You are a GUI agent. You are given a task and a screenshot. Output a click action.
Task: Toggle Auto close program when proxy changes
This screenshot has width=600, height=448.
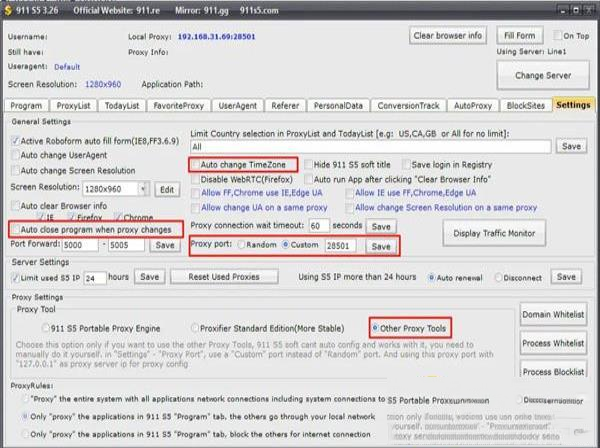point(15,229)
